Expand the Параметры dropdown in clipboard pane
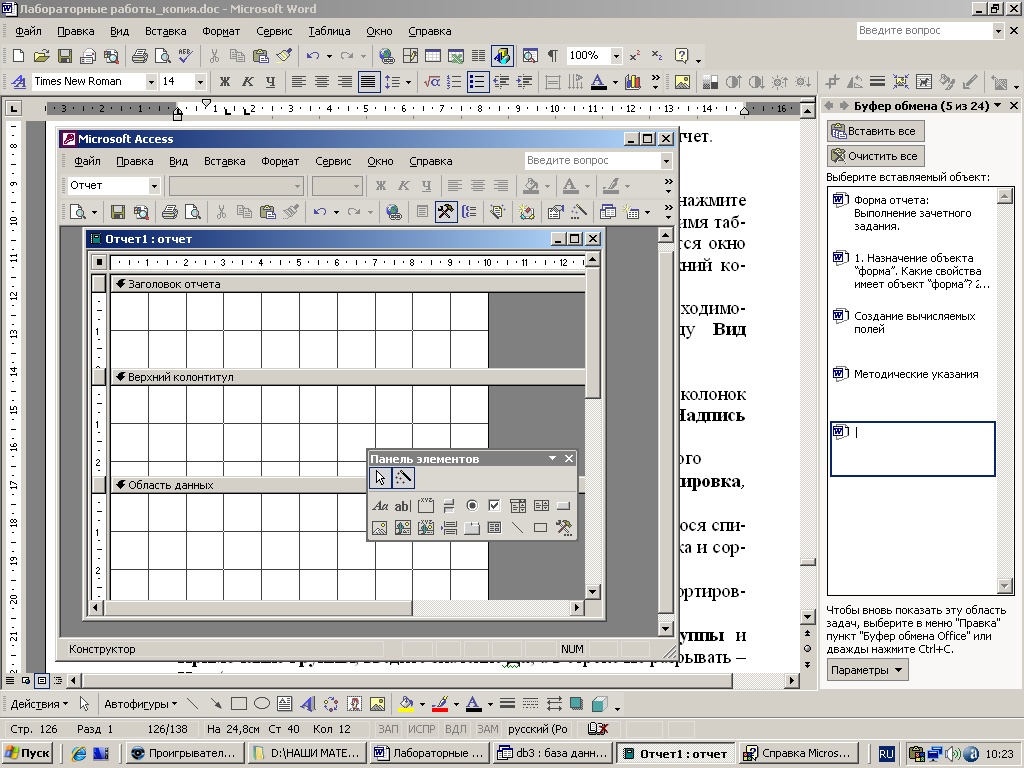Screen dimensions: 1024x768 click(x=867, y=670)
